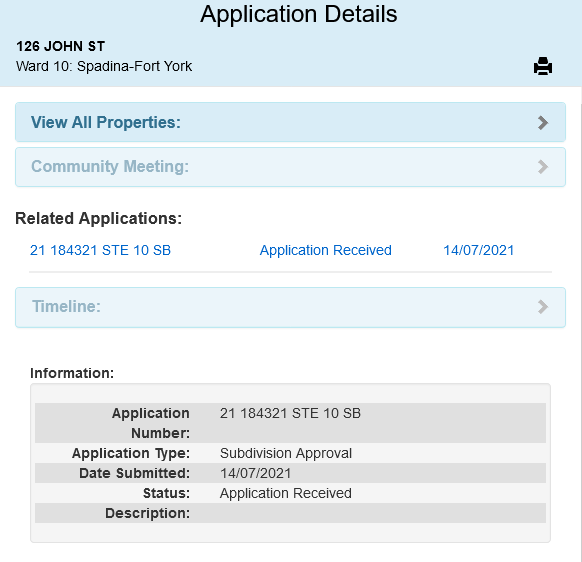Click the Date Submitted label
This screenshot has height=562, width=582.
134,473
